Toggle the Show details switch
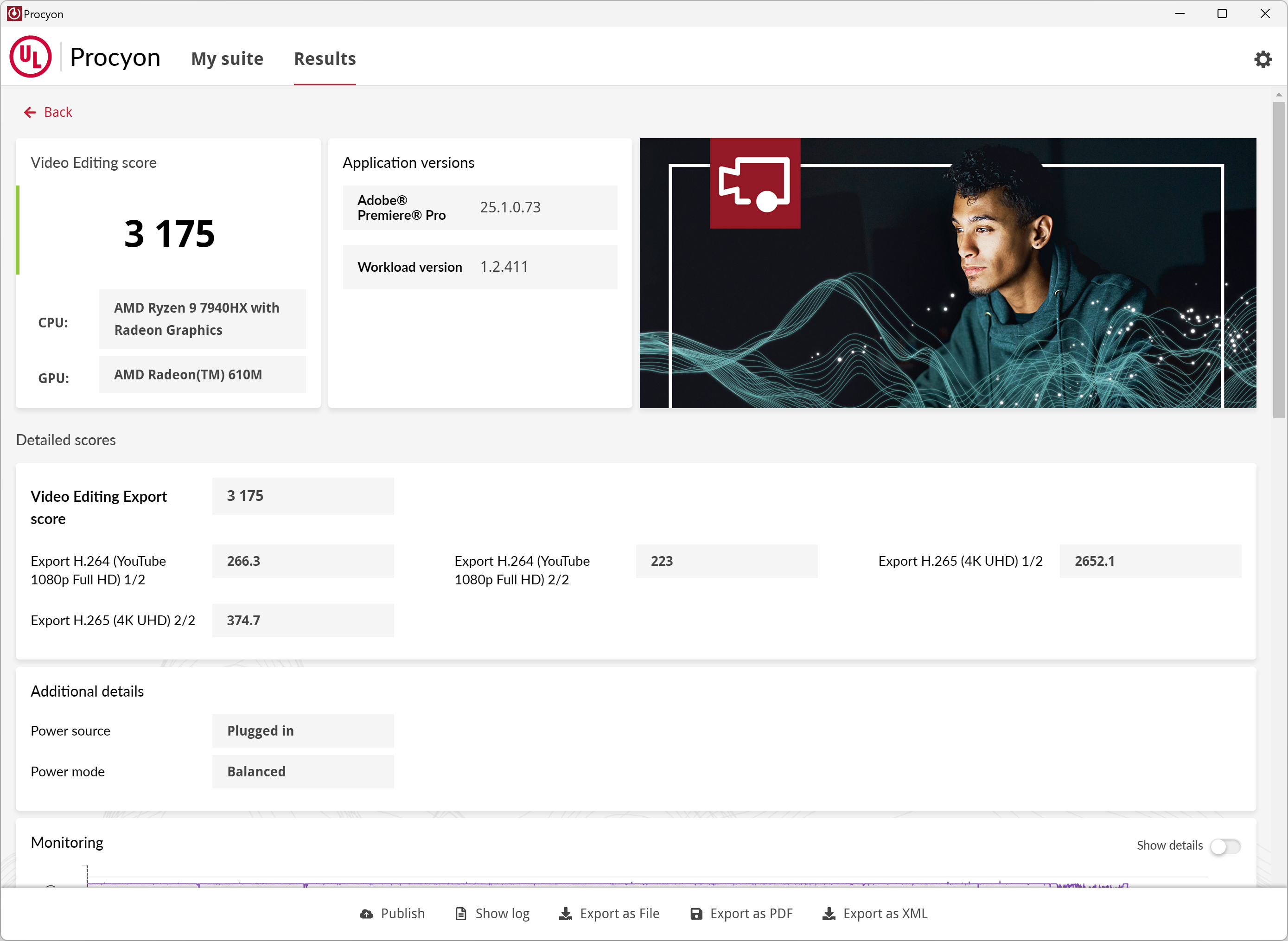The height and width of the screenshot is (941, 1288). coord(1225,846)
